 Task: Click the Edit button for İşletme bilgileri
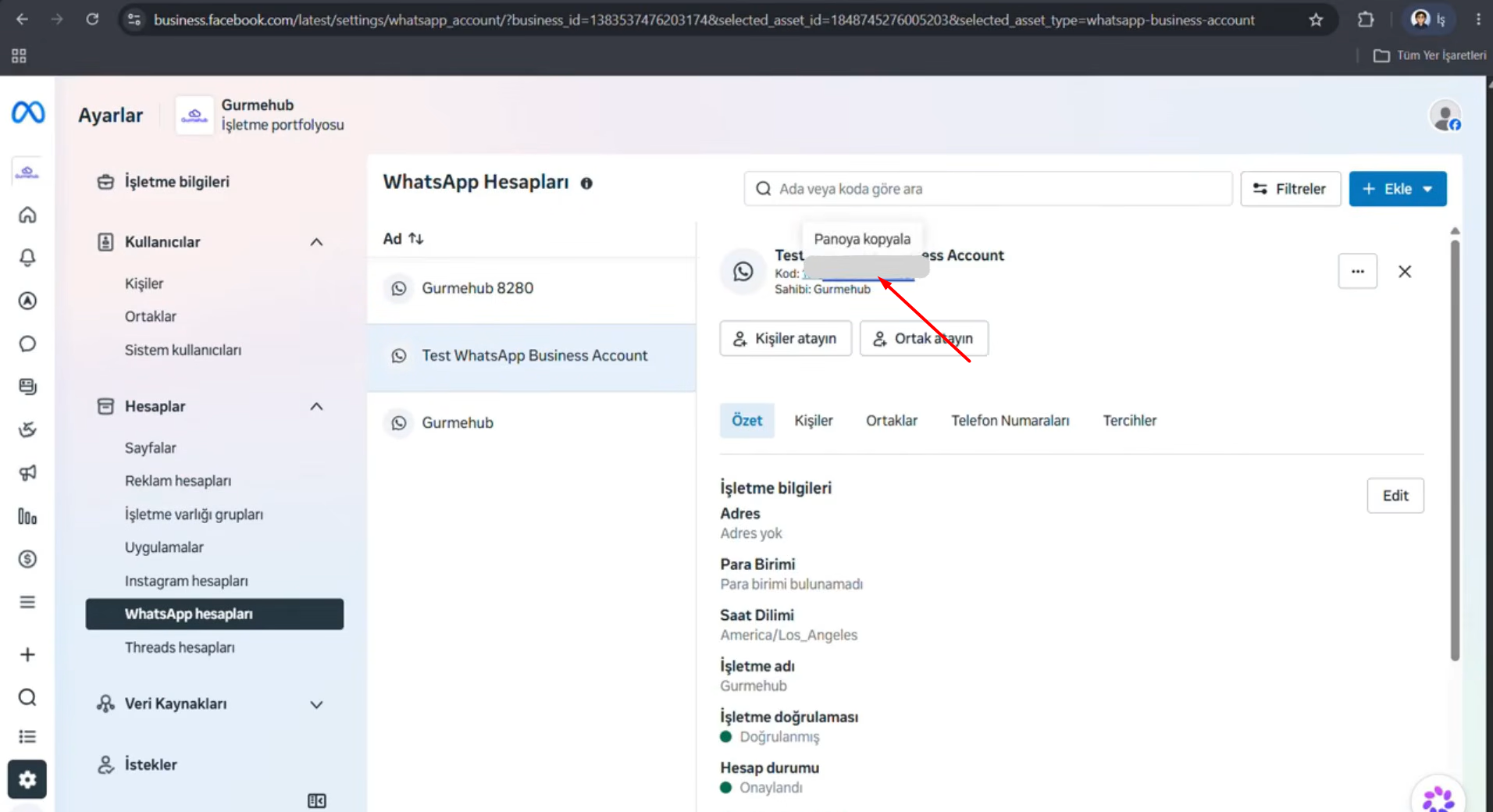(x=1395, y=496)
